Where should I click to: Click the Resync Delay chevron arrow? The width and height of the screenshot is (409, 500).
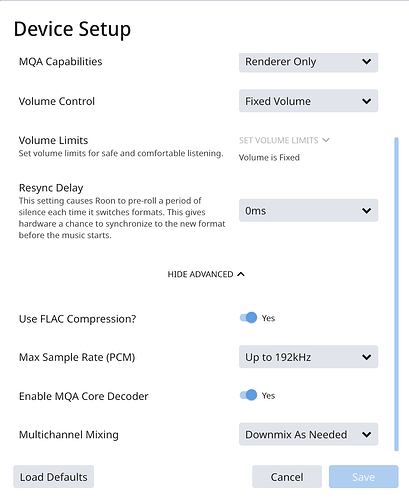click(x=366, y=211)
